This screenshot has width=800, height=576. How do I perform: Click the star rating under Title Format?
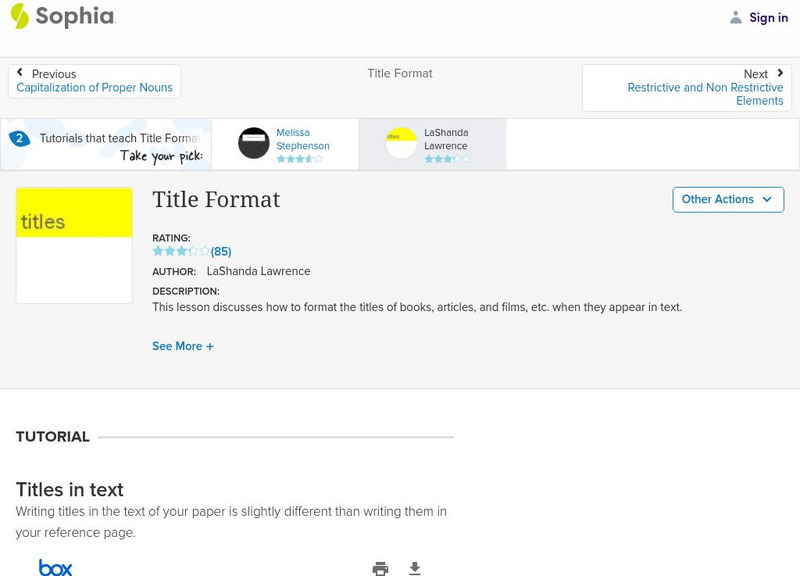181,252
